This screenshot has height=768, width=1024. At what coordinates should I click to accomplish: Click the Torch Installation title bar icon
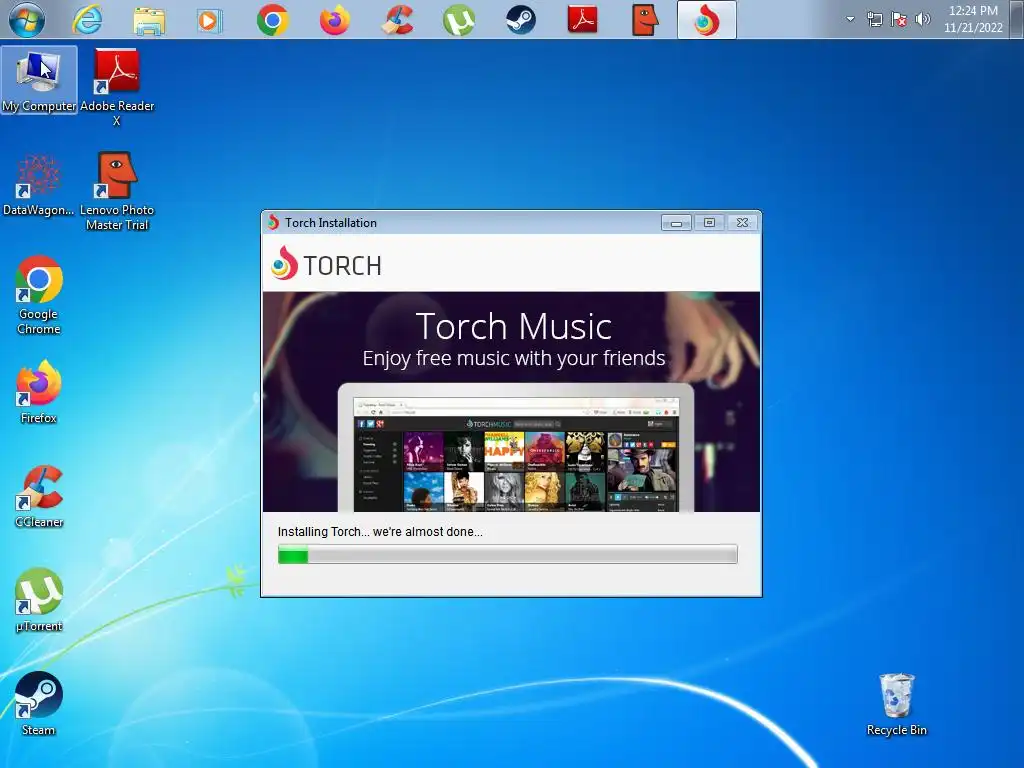273,223
